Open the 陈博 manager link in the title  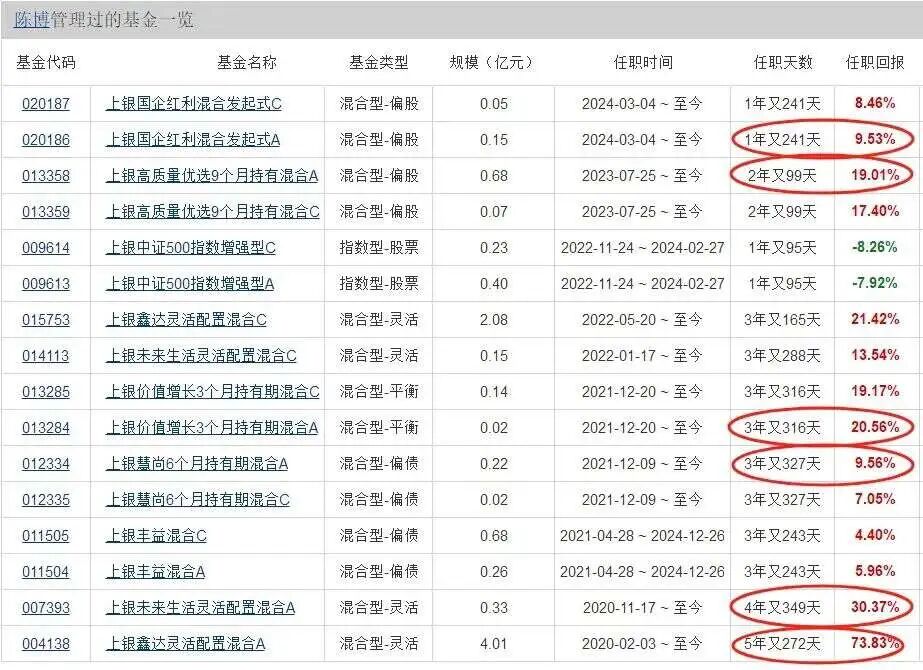point(32,19)
